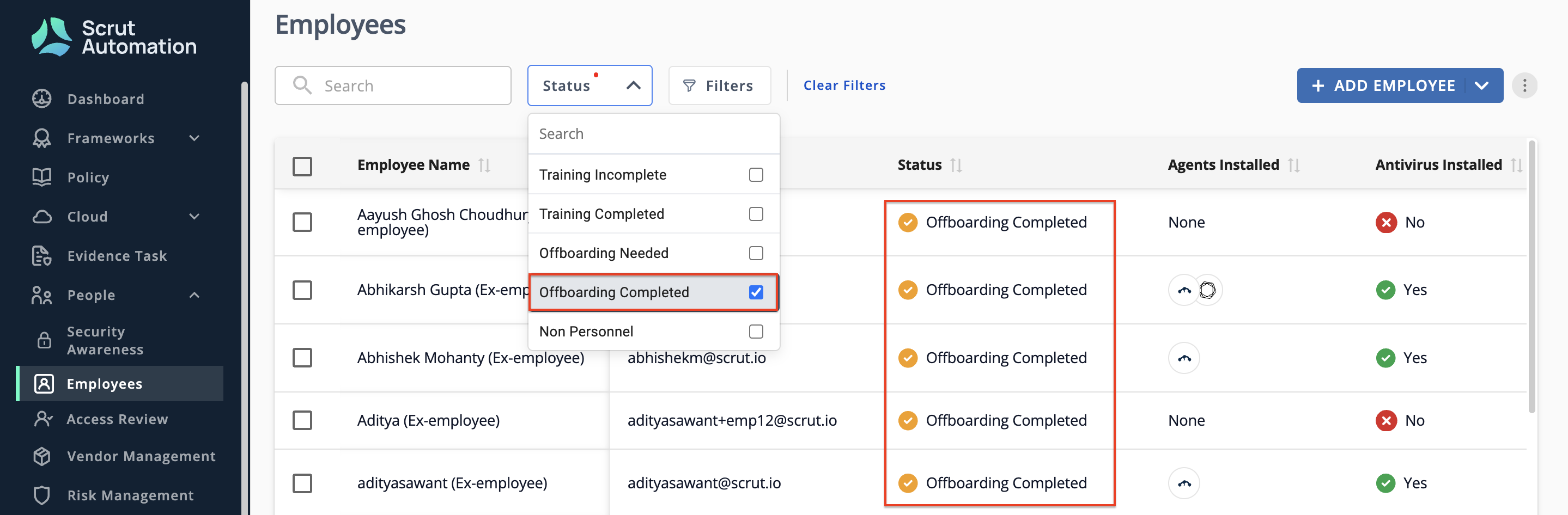Uncheck the Offboarding Completed checkbox
The width and height of the screenshot is (1568, 515).
pyautogui.click(x=755, y=292)
